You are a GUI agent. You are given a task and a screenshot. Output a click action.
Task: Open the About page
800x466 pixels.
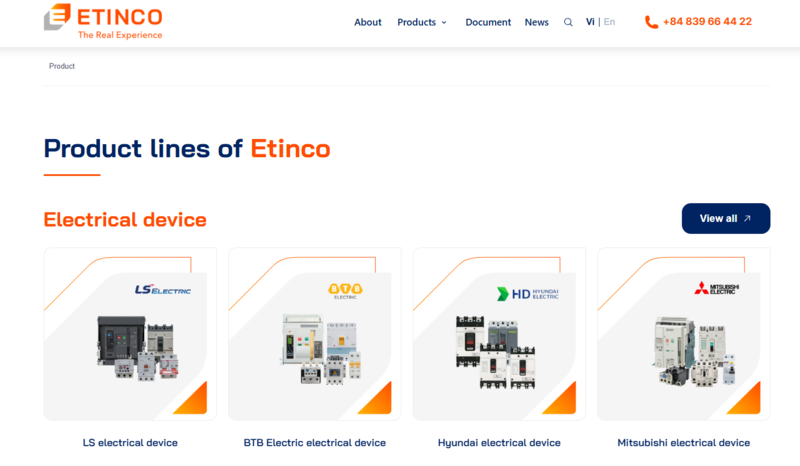[x=368, y=22]
